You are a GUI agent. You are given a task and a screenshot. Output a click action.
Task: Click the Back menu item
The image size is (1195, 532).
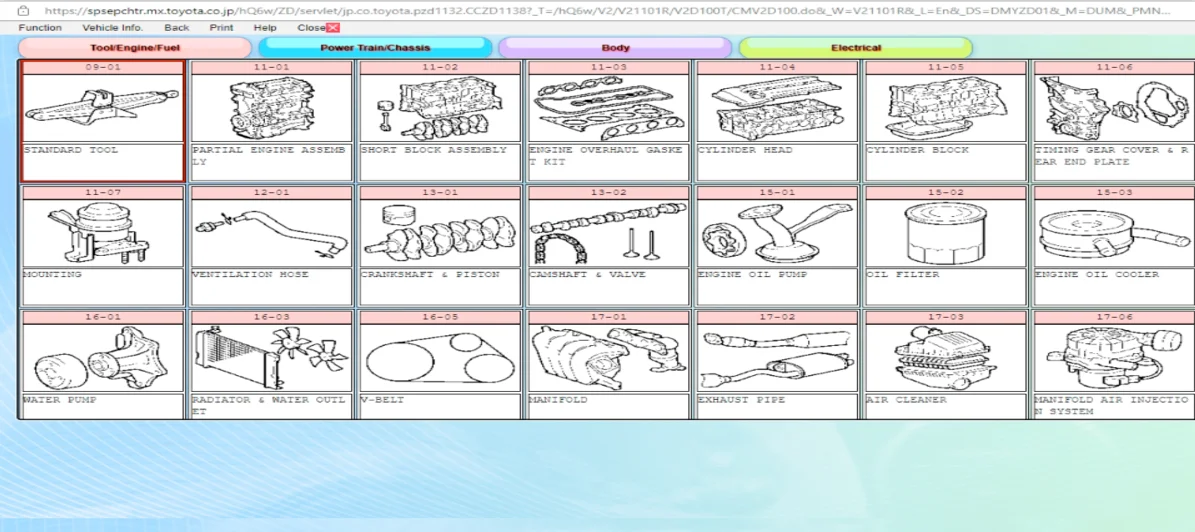point(177,27)
